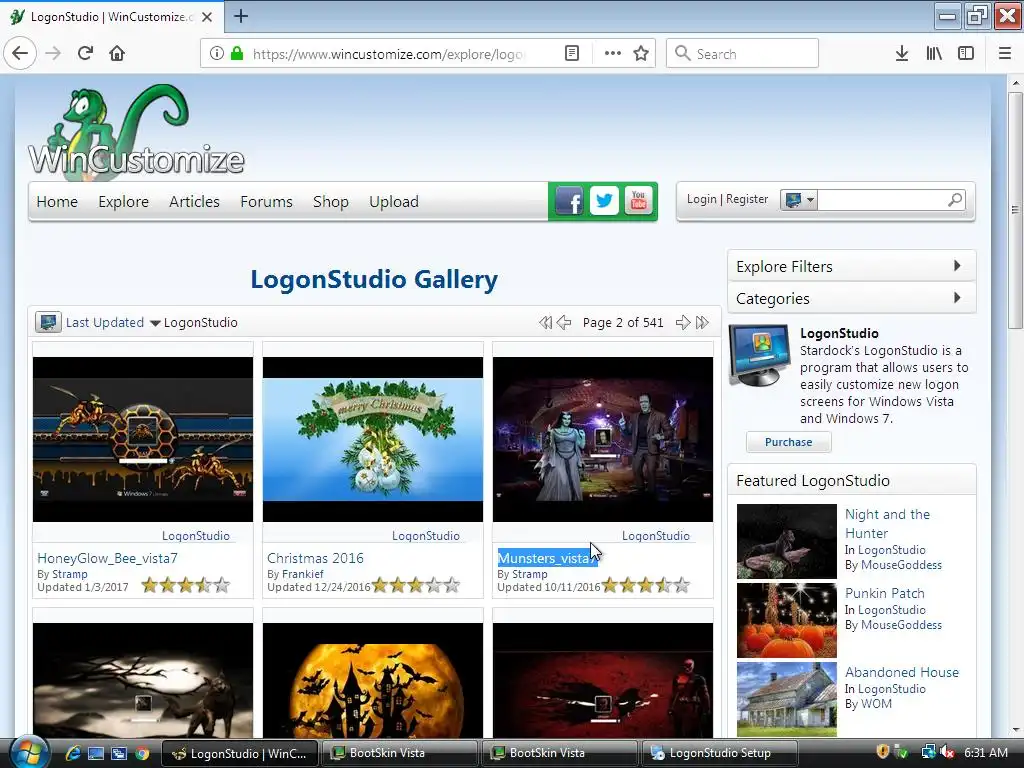The image size is (1024, 768).
Task: Expand the Explore Filters panel
Action: (852, 266)
